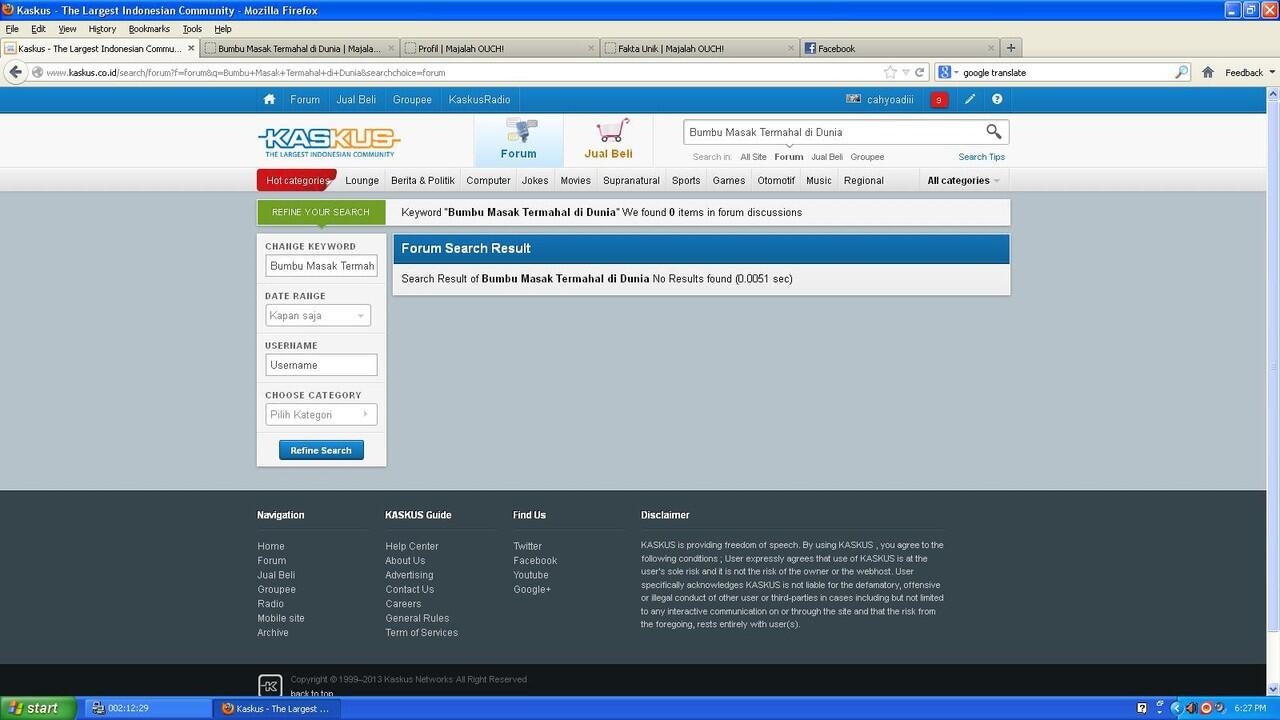1280x720 pixels.
Task: Select the Forum section icon tab
Action: pyautogui.click(x=518, y=140)
